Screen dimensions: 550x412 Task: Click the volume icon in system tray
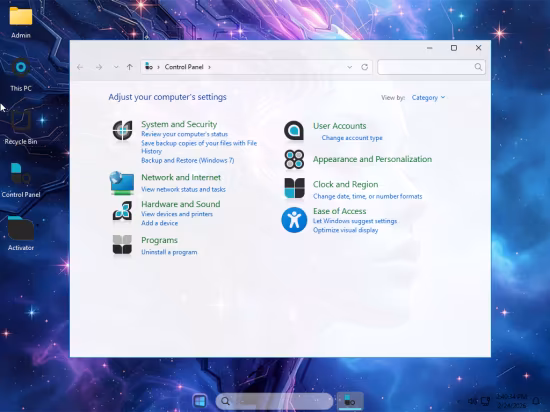click(x=472, y=401)
